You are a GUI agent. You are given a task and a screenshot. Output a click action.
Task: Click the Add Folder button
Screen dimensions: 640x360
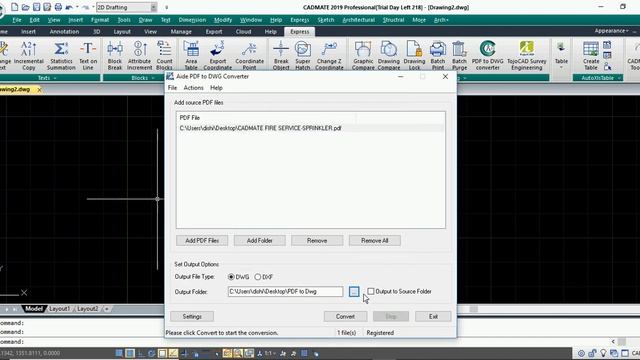[x=260, y=240]
